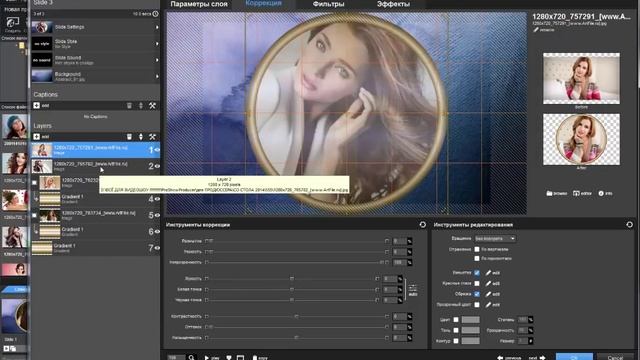Hide Gradient 1 layer 7 eye icon
Image resolution: width=640 pixels, height=360 pixels.
point(157,248)
